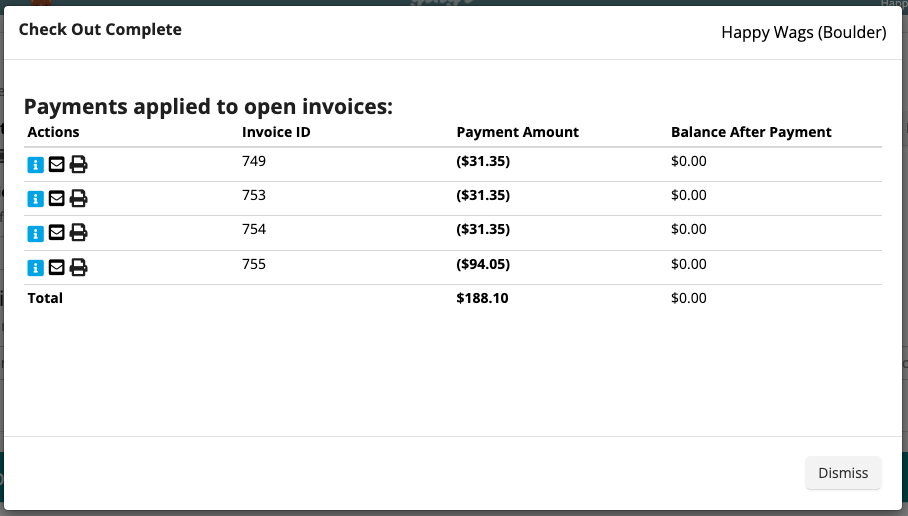This screenshot has height=516, width=908.
Task: Click the $0.00 balance in Total row
Action: point(689,298)
